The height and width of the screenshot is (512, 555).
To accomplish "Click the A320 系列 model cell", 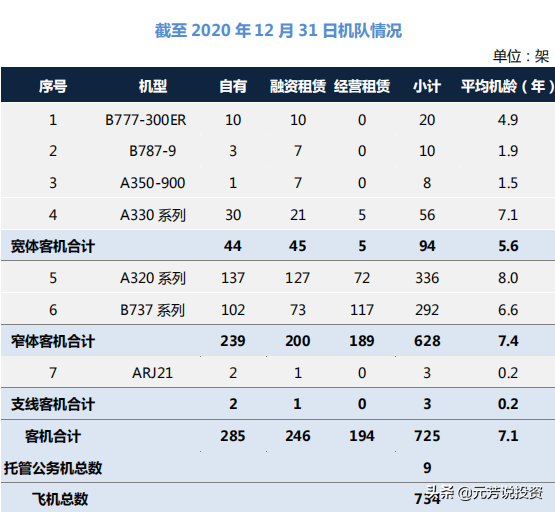I will pos(153,278).
